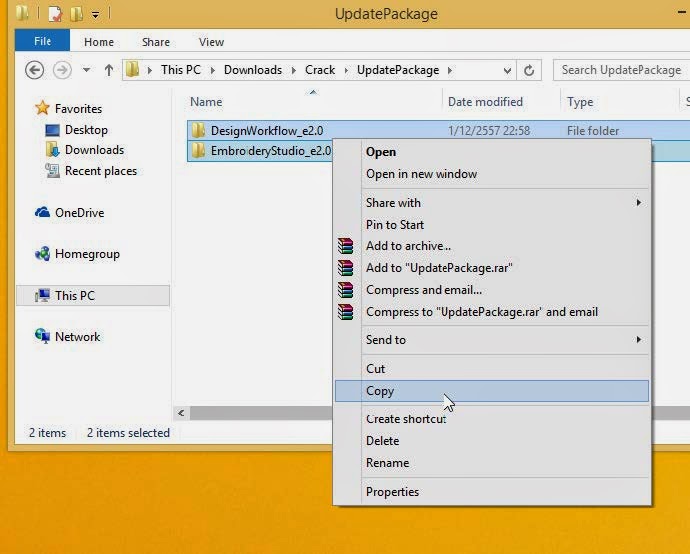
Task: Click the Search UpdatePackage field
Action: click(x=621, y=70)
